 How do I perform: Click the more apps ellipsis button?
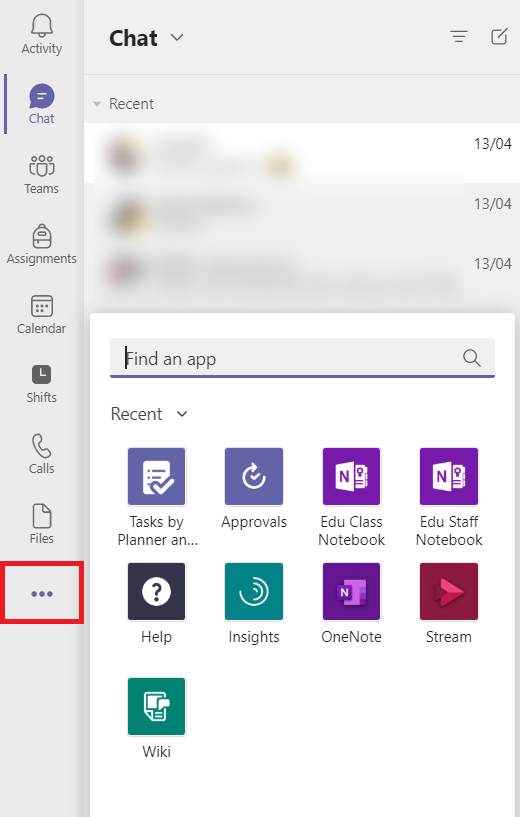42,593
